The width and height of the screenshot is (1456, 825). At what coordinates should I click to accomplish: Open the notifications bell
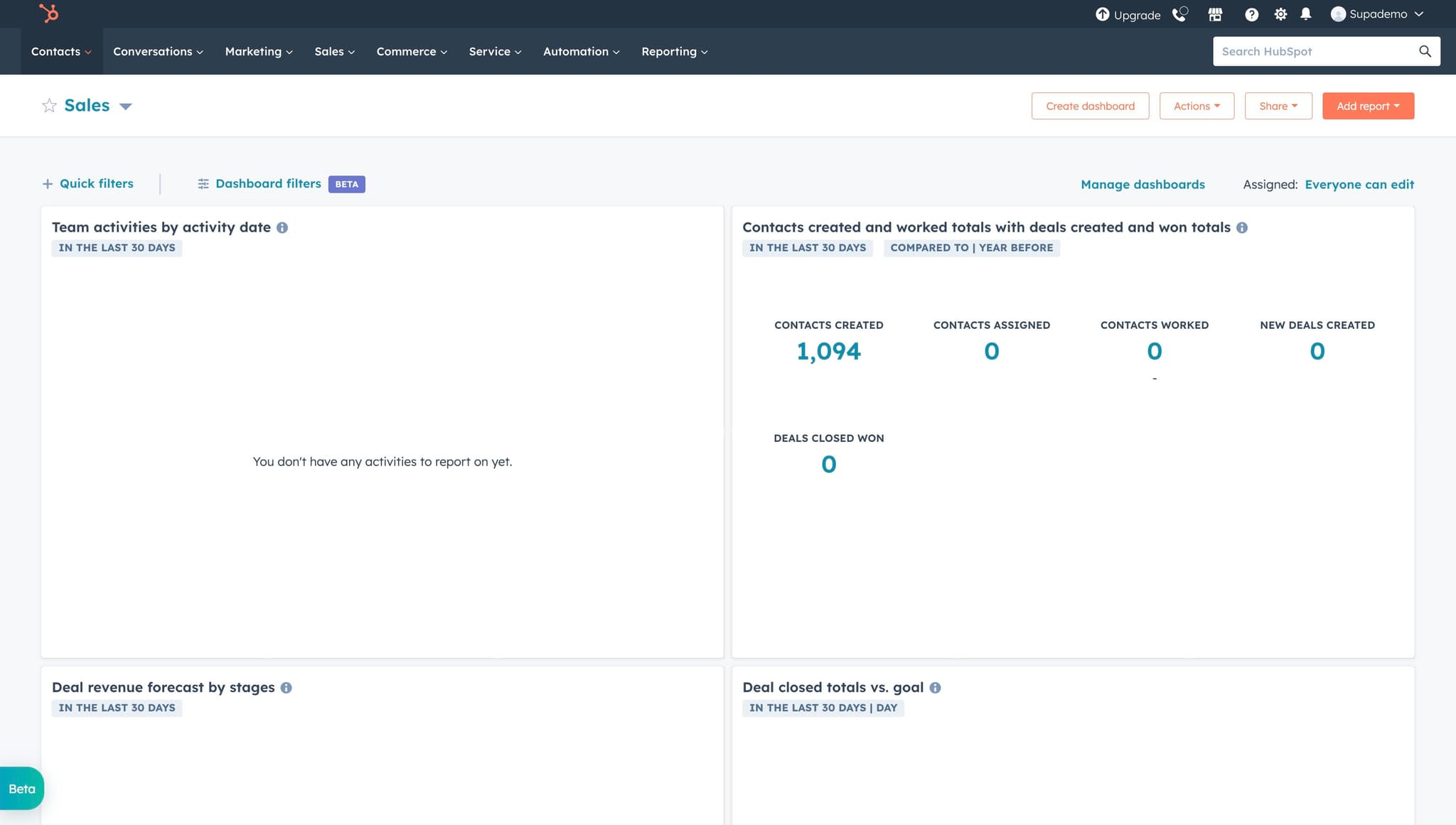(x=1306, y=14)
